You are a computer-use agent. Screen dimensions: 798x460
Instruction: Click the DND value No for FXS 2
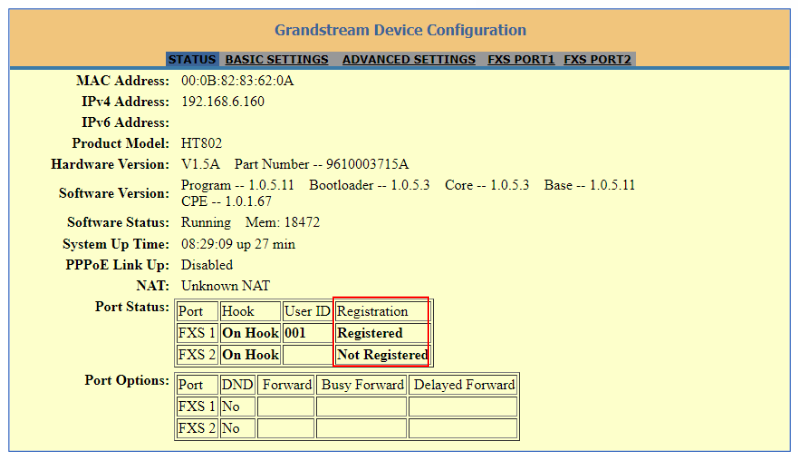pyautogui.click(x=237, y=428)
